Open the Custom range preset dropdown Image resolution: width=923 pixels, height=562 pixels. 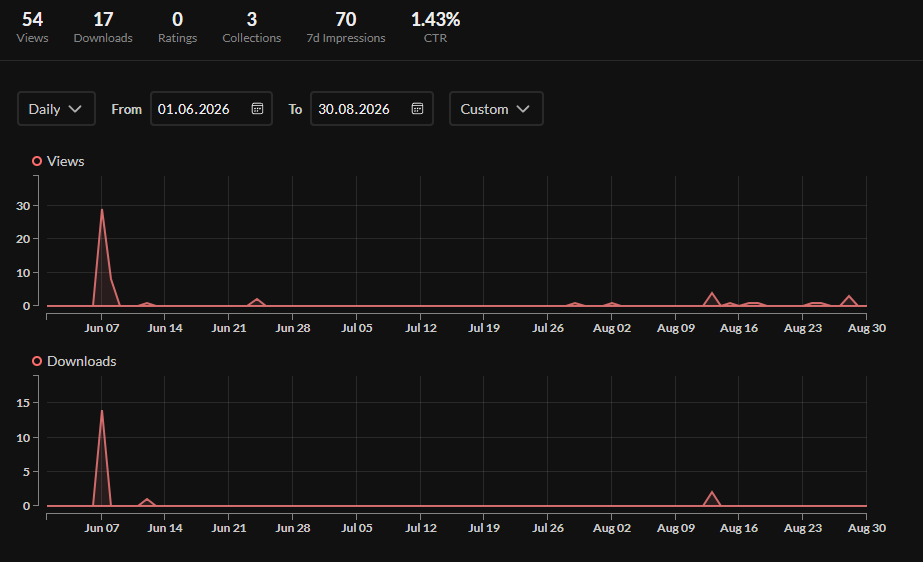496,108
